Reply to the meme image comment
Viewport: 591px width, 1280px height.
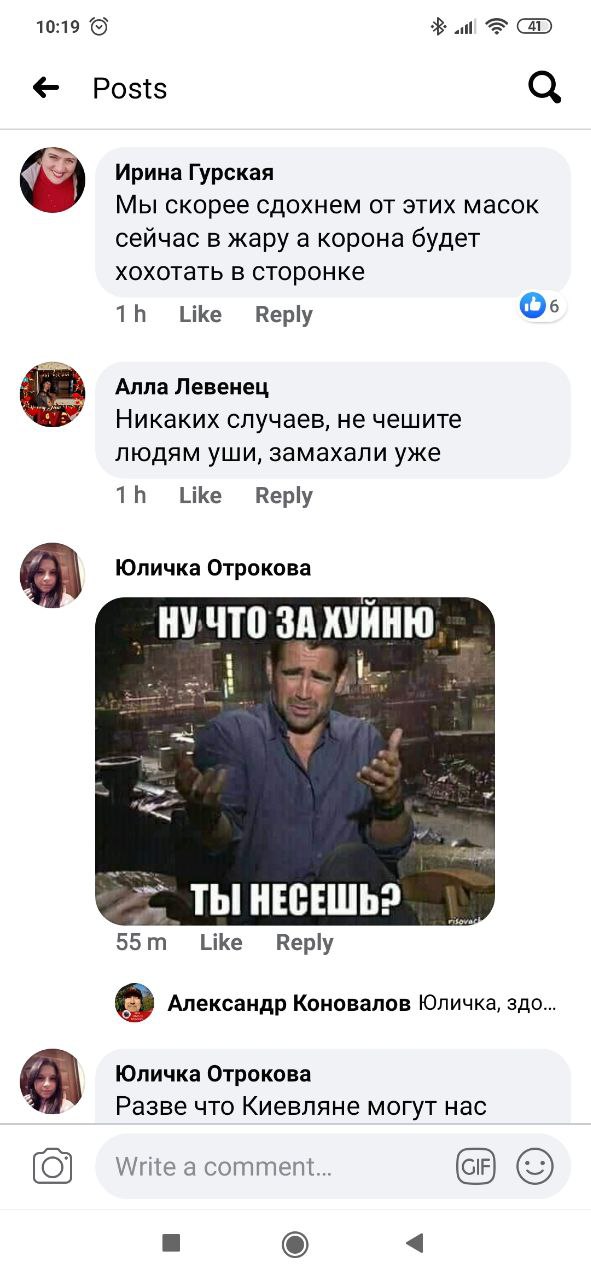tap(305, 942)
